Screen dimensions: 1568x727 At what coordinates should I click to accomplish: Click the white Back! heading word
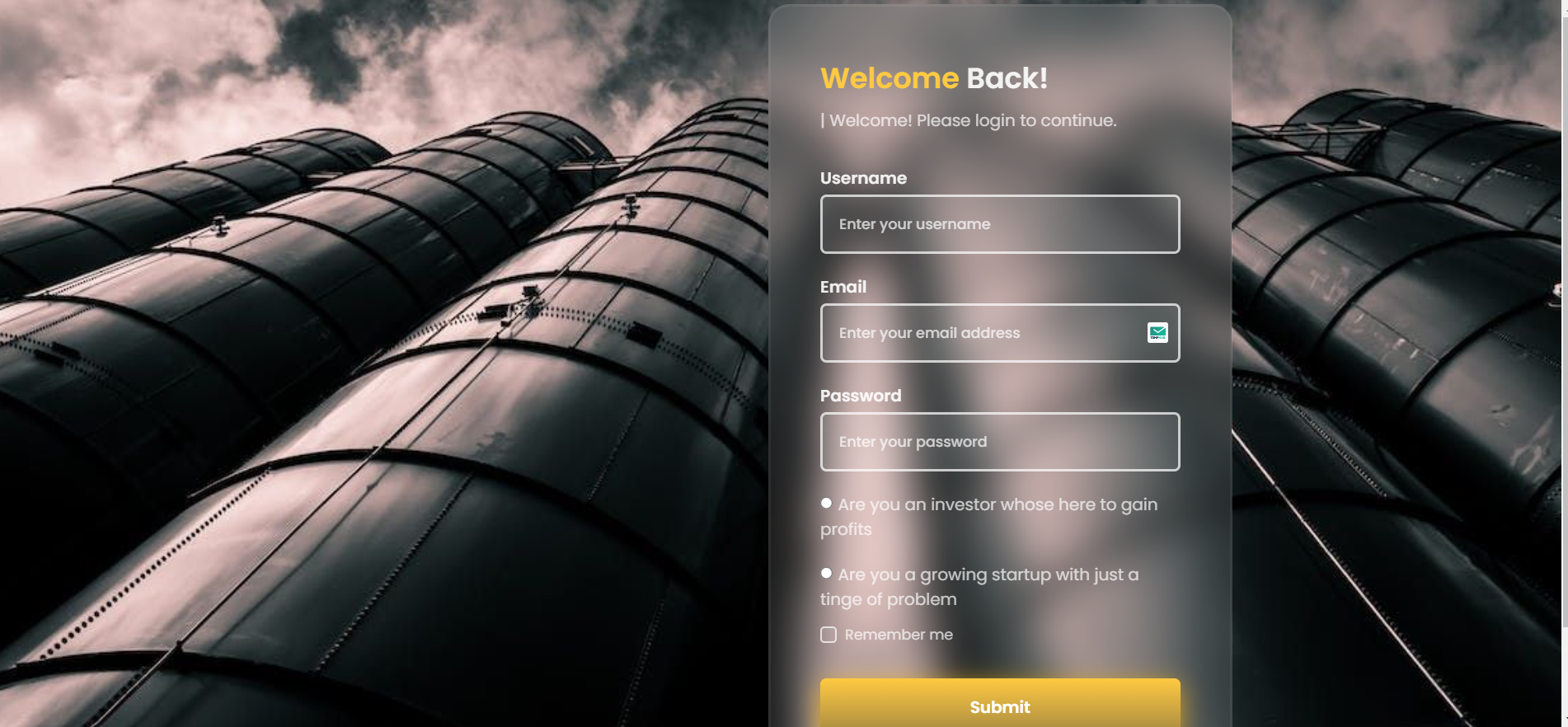coord(1007,78)
